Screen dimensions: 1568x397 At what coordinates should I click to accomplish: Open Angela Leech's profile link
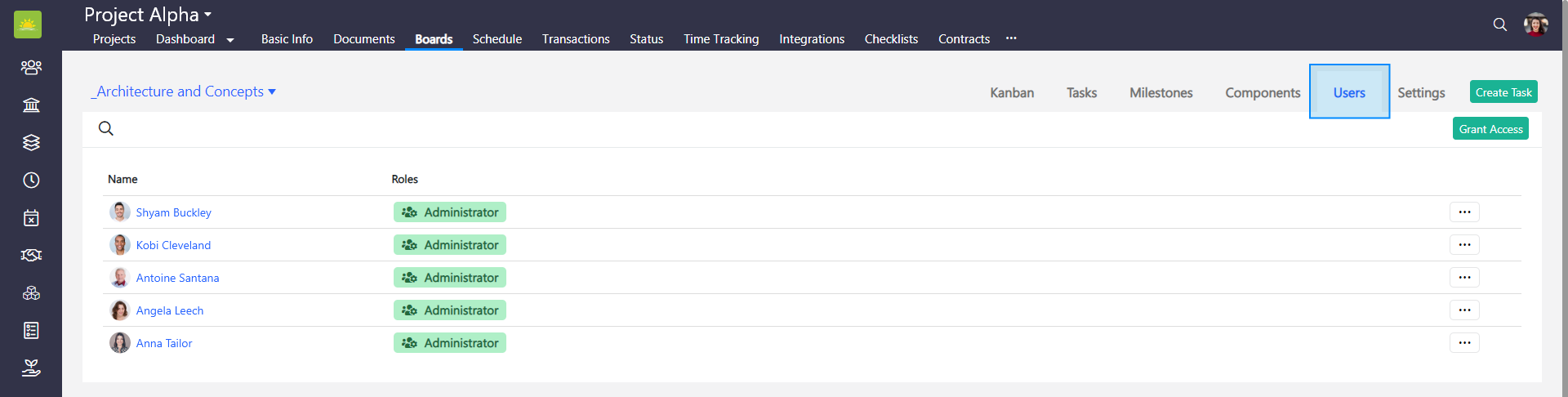point(170,310)
